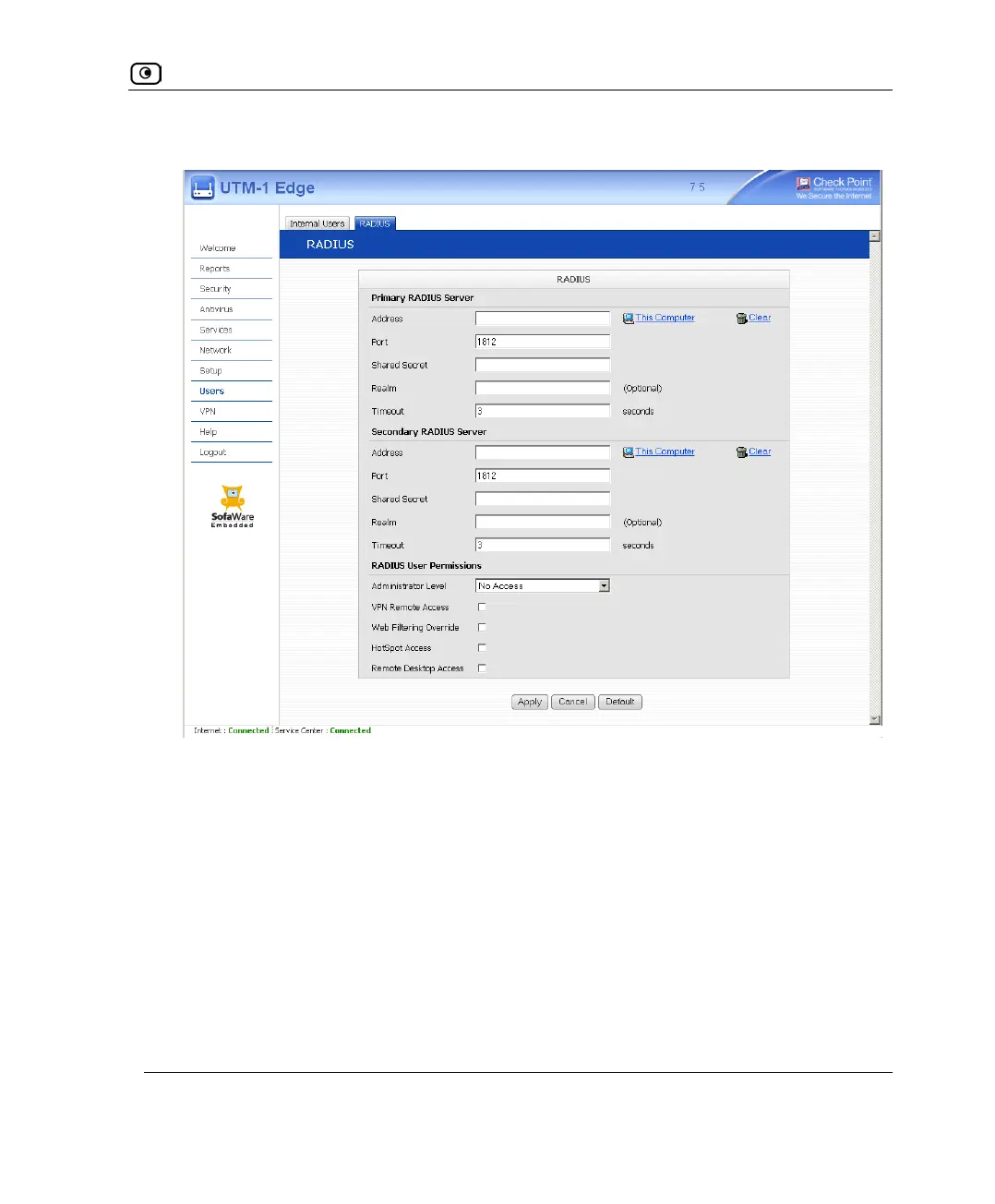Click Secondary server Clear link

click(760, 451)
